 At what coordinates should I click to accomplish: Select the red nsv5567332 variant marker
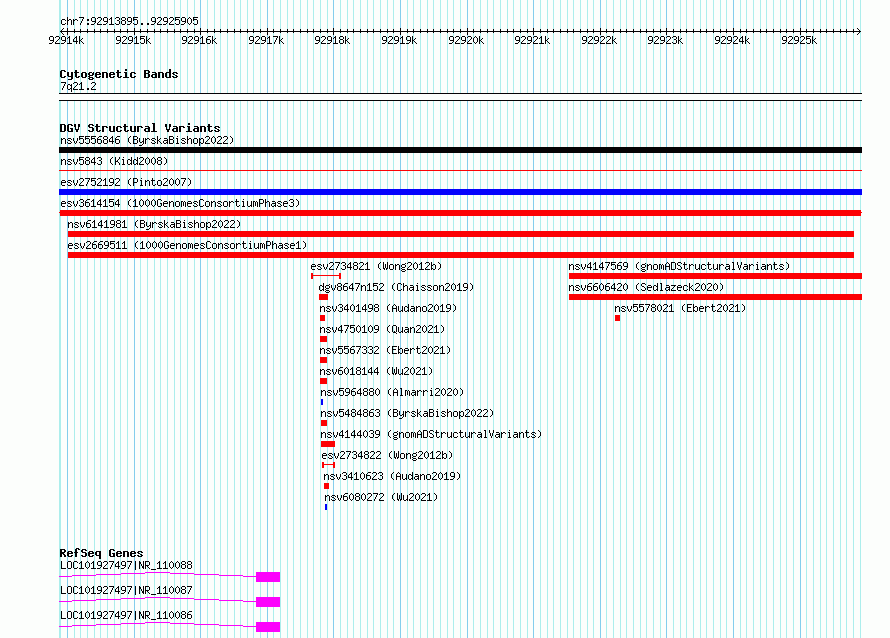(x=324, y=360)
